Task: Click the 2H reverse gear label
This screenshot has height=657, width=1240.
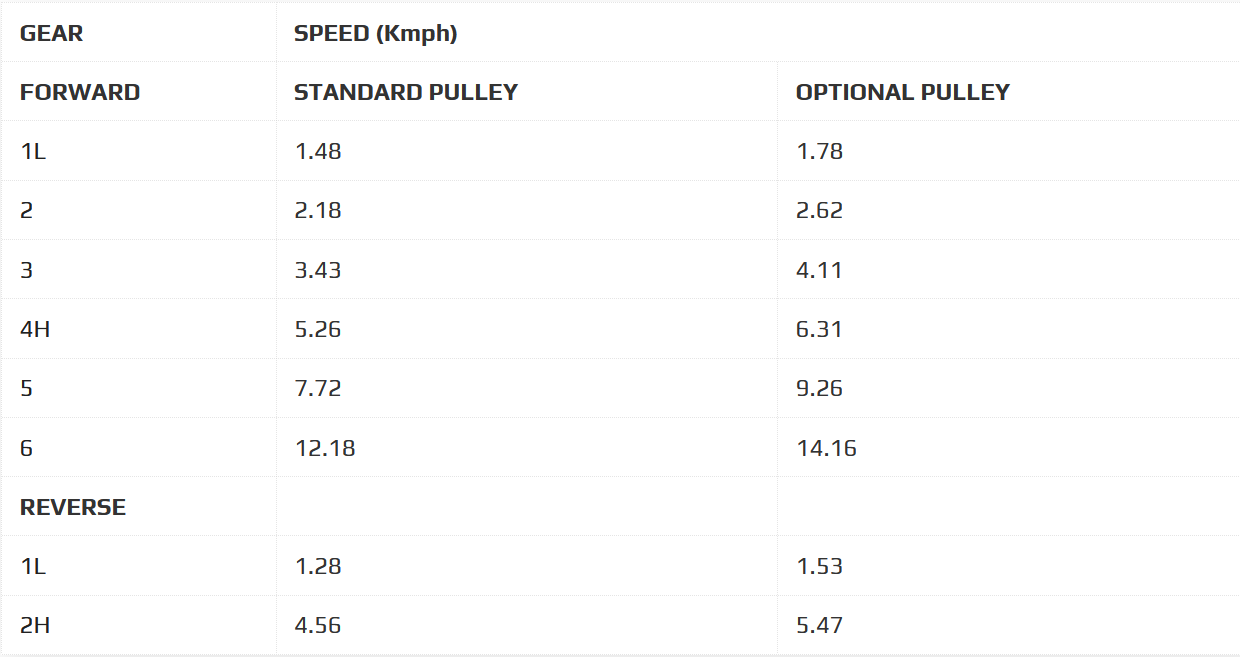Action: coord(35,626)
